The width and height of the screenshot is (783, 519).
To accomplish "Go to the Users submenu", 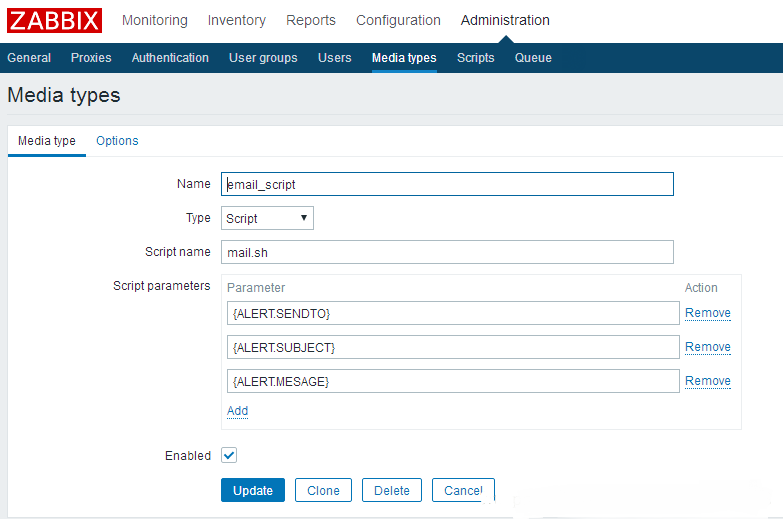I will point(334,58).
